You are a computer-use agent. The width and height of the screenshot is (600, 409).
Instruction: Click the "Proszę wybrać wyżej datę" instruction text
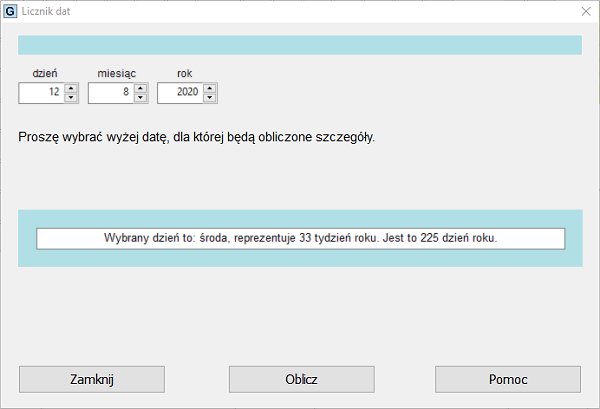(x=196, y=136)
